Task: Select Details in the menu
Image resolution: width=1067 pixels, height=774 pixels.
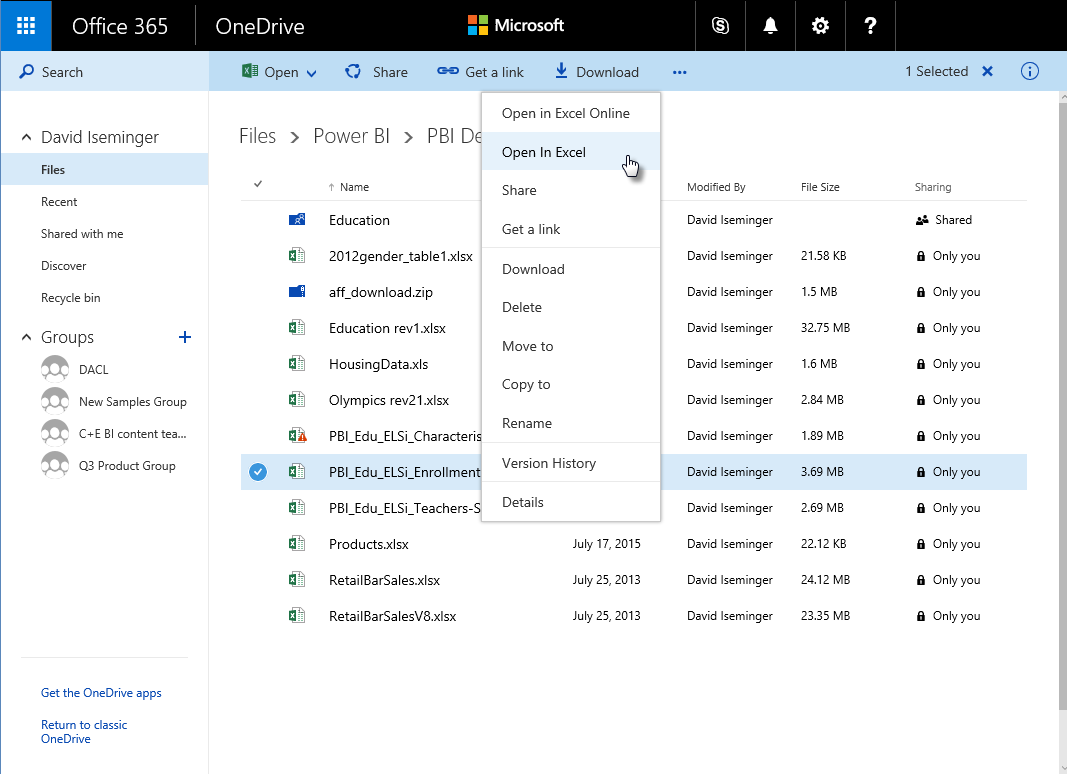Action: [x=571, y=502]
